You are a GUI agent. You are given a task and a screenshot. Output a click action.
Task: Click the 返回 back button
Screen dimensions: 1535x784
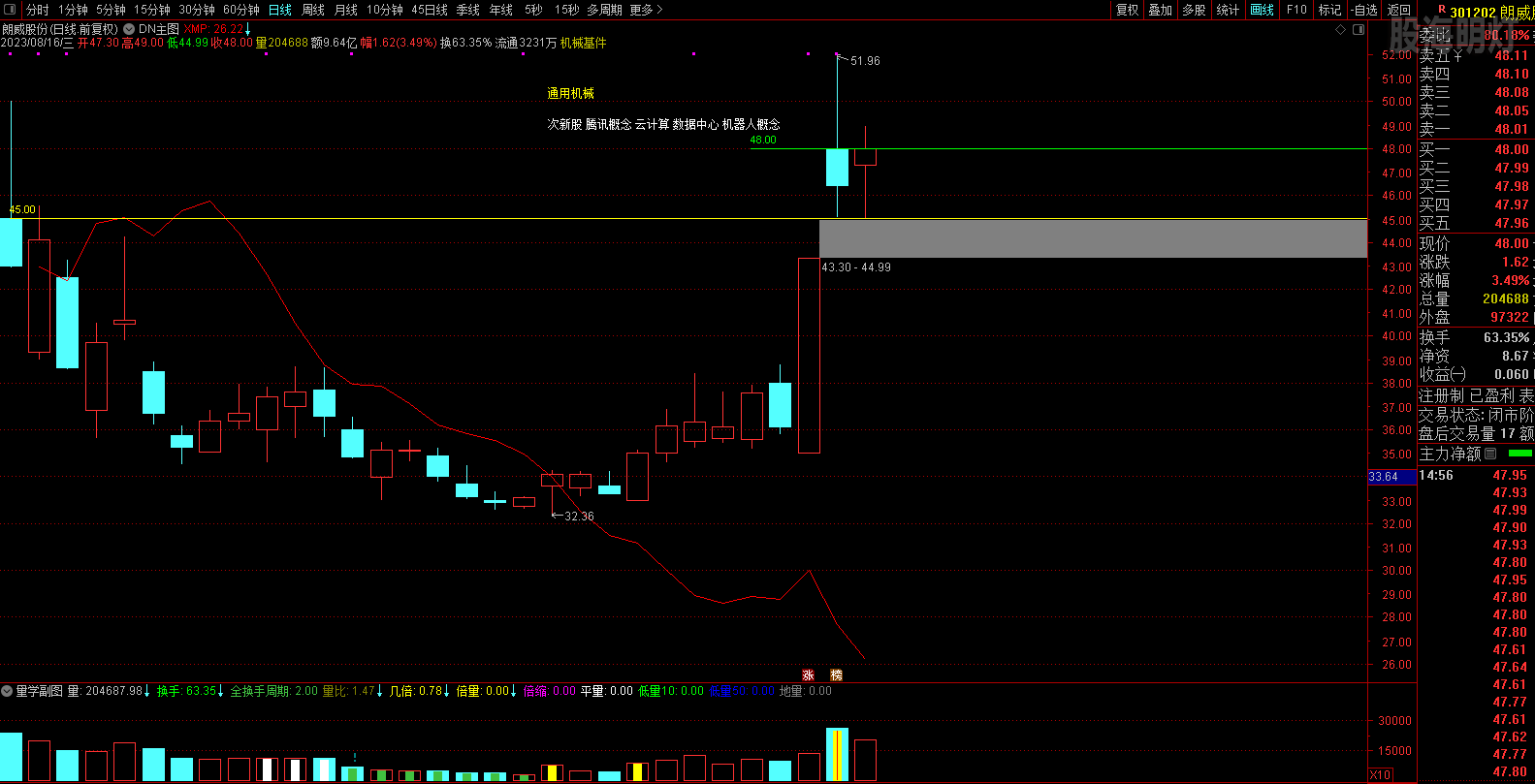(1399, 10)
